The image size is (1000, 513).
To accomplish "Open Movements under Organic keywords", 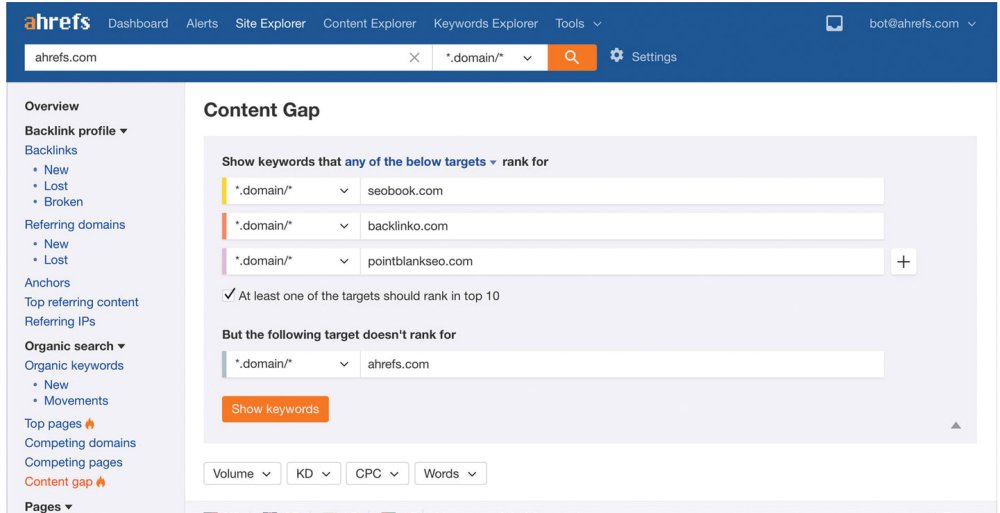I will tap(76, 401).
